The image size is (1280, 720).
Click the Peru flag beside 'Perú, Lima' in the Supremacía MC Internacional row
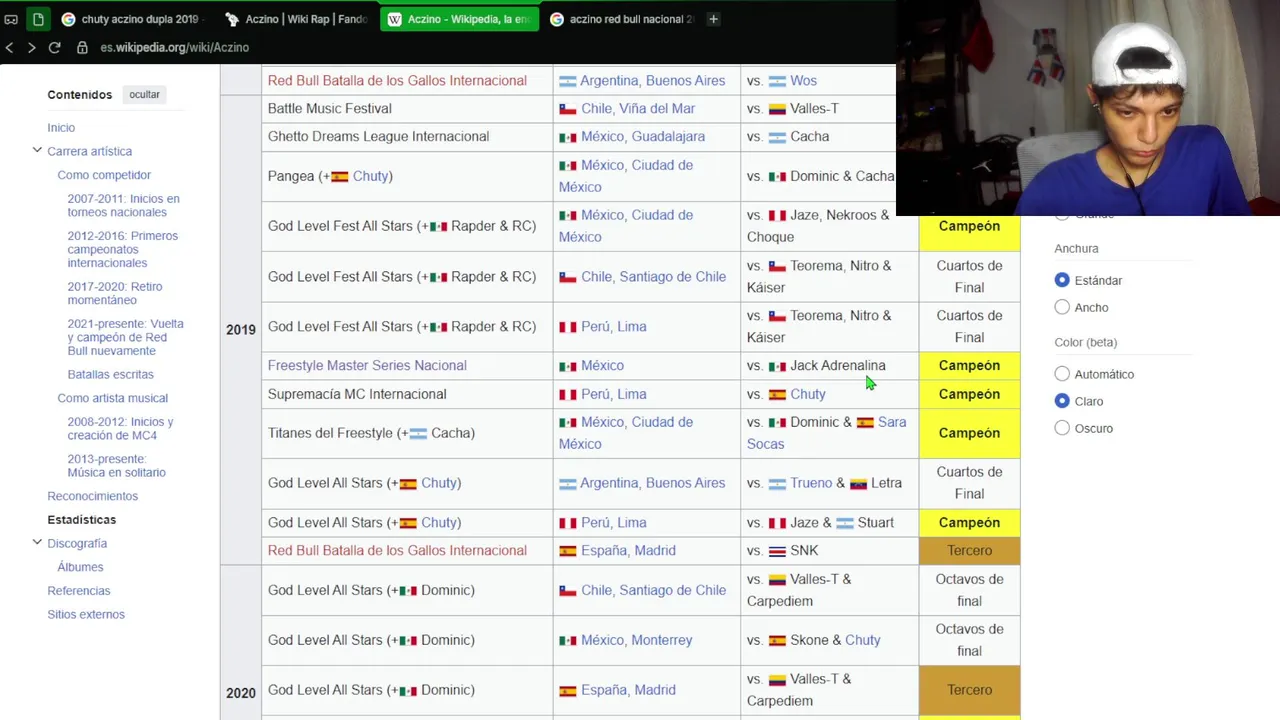(x=568, y=395)
